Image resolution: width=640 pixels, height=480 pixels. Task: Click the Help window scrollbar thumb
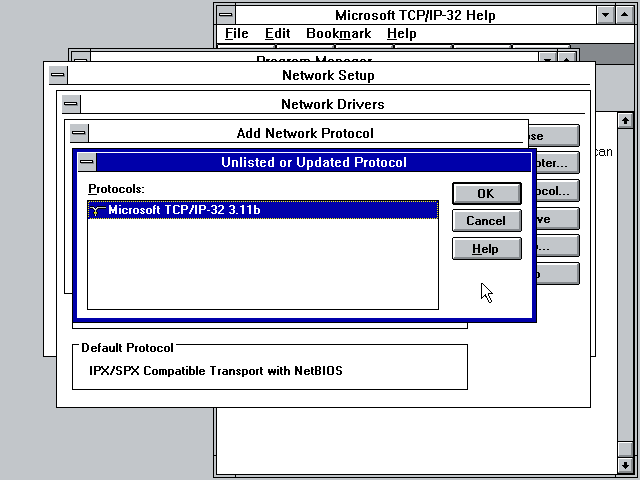[625, 449]
